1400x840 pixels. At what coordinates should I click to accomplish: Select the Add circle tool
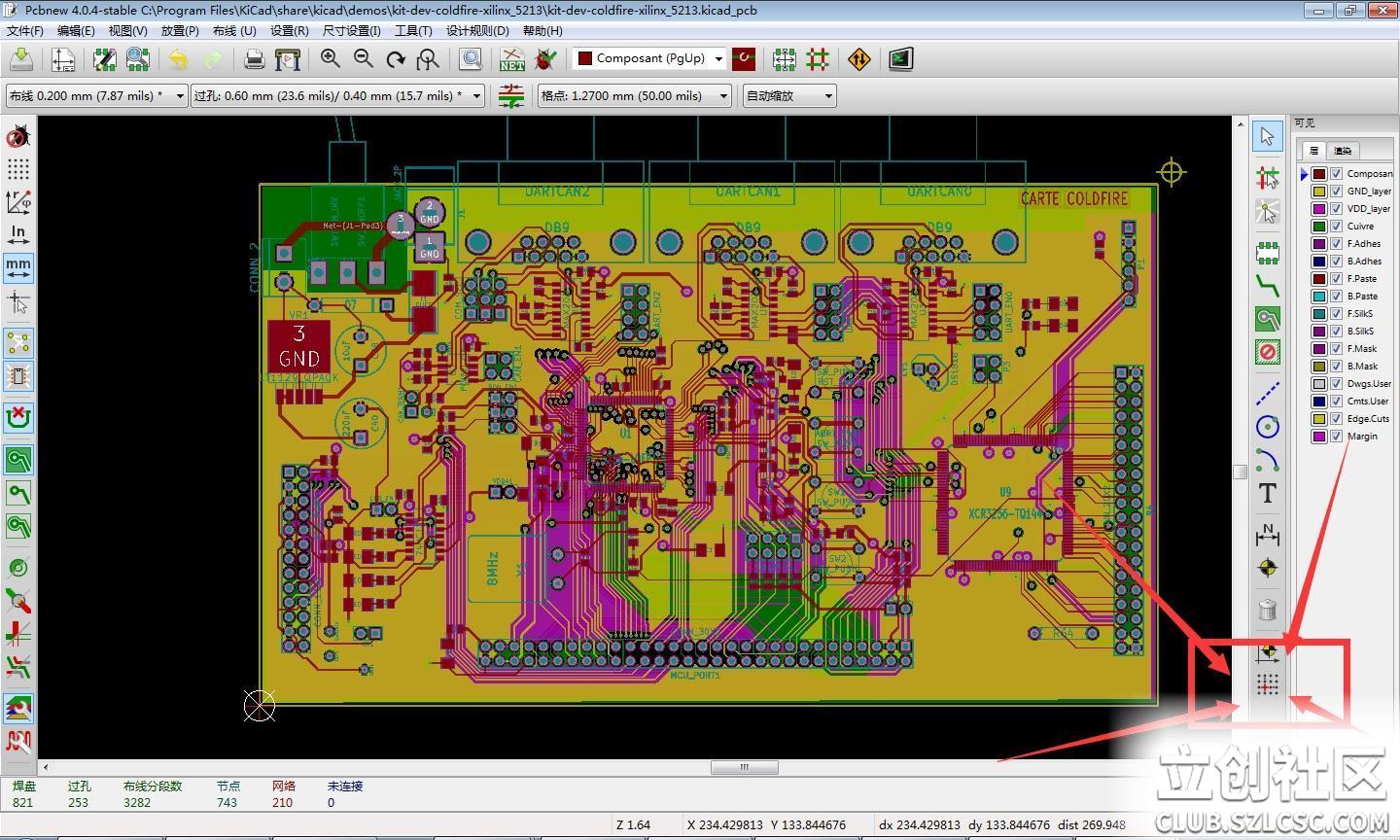[x=1267, y=427]
